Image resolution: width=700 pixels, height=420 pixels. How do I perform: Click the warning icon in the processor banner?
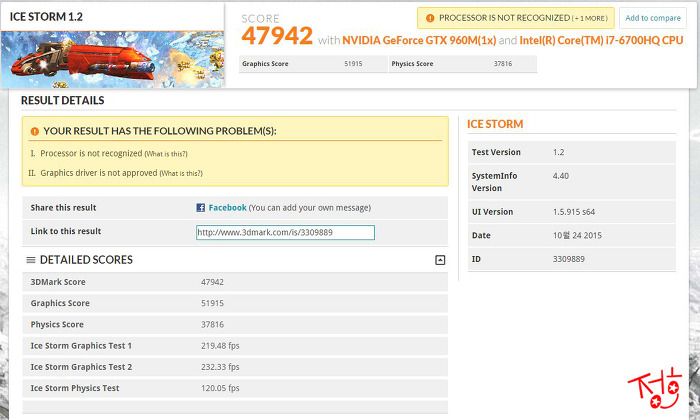tap(430, 18)
